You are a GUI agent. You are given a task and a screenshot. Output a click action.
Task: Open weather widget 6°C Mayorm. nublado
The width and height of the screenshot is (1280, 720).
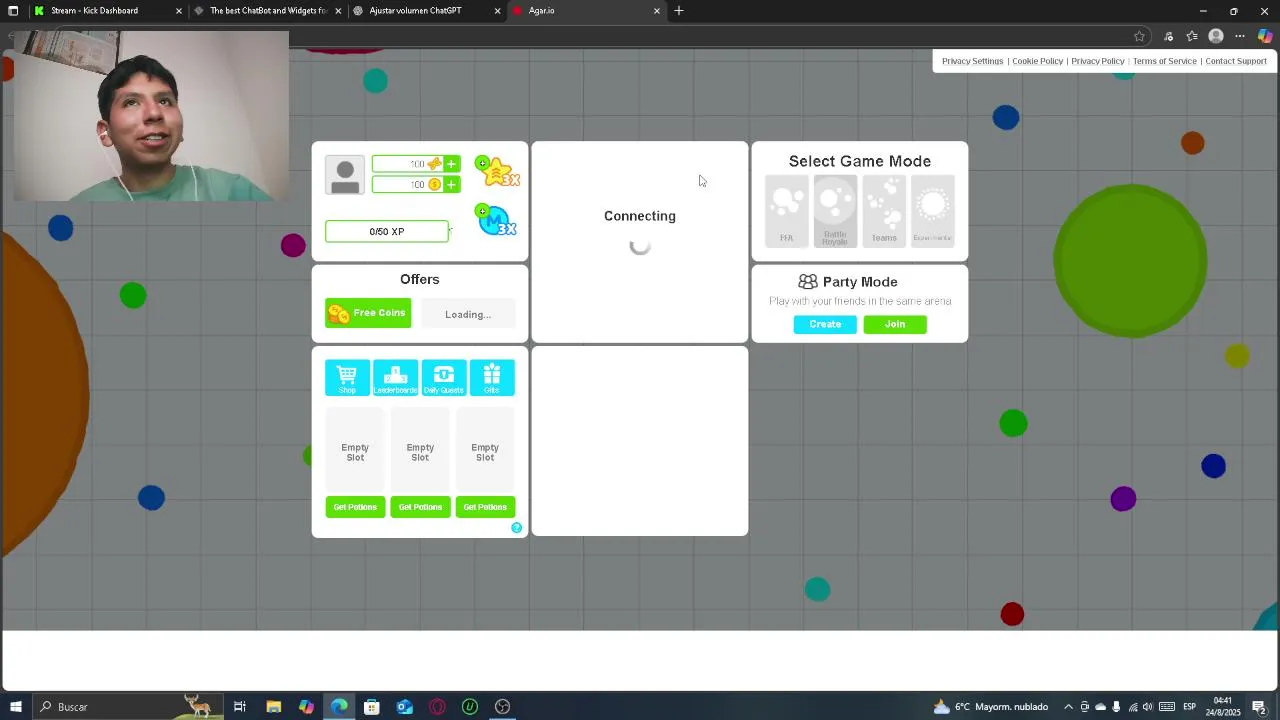point(990,707)
